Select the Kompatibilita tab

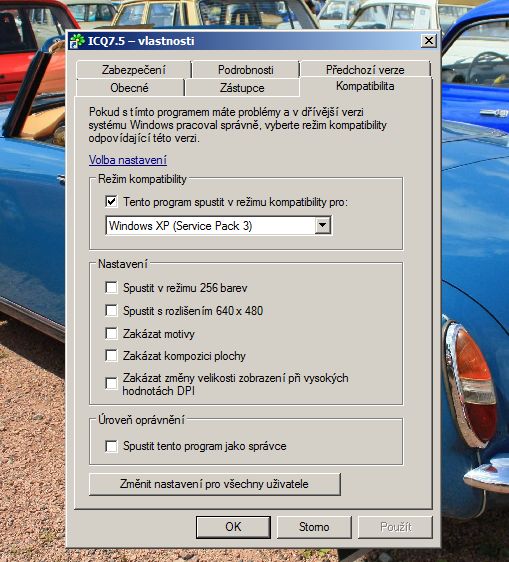click(x=365, y=86)
